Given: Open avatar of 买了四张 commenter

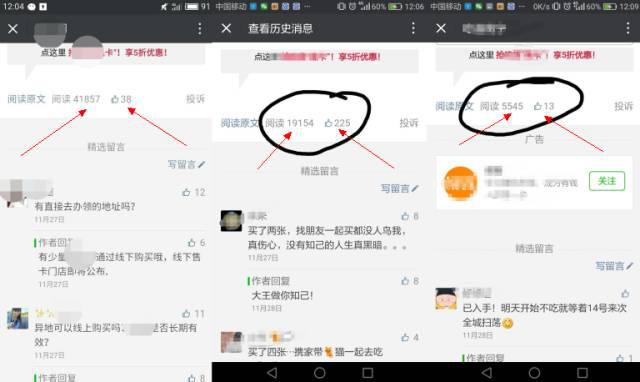Looking at the screenshot, I should coord(231,342).
